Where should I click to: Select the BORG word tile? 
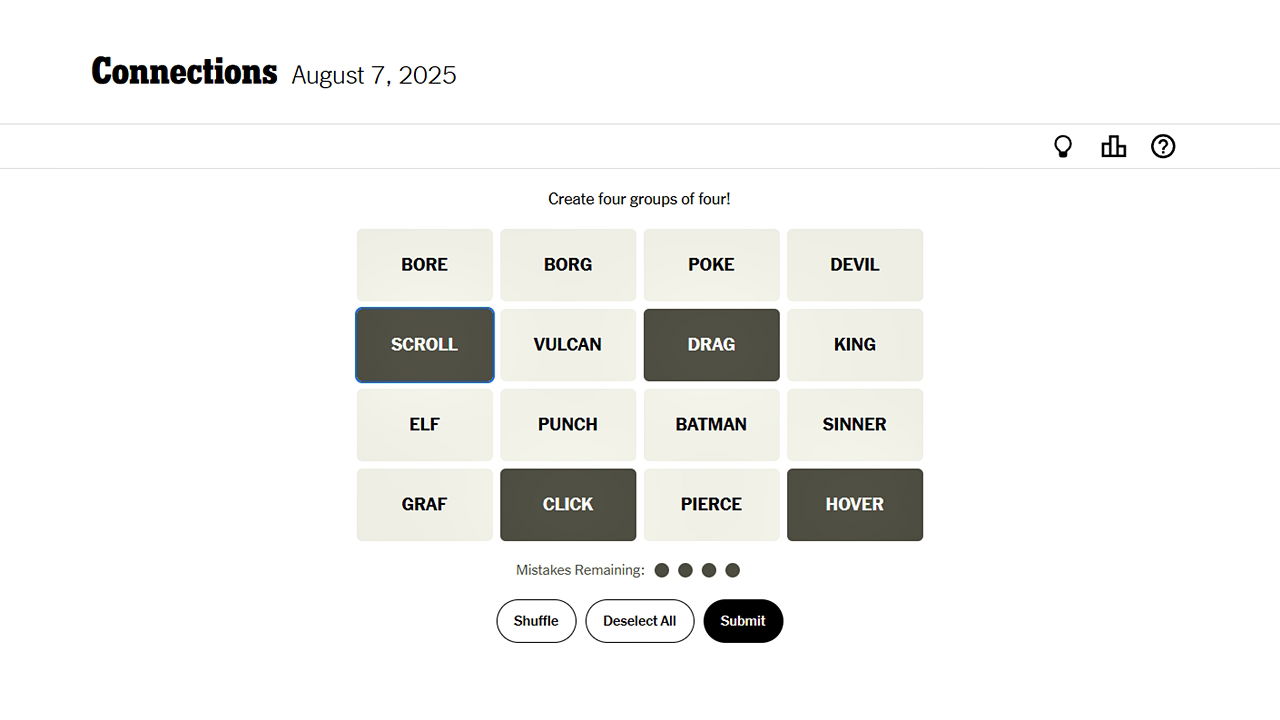[x=568, y=265]
